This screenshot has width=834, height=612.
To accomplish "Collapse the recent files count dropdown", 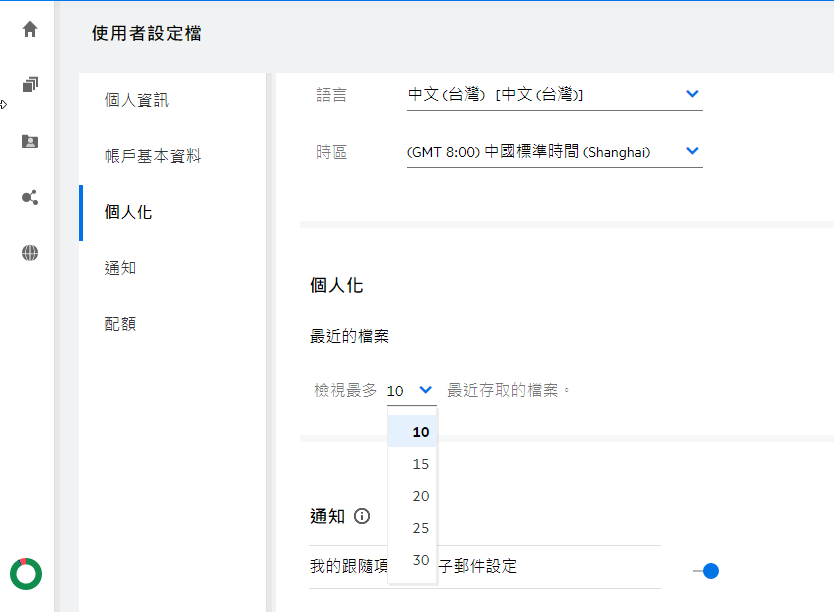I will coord(425,390).
